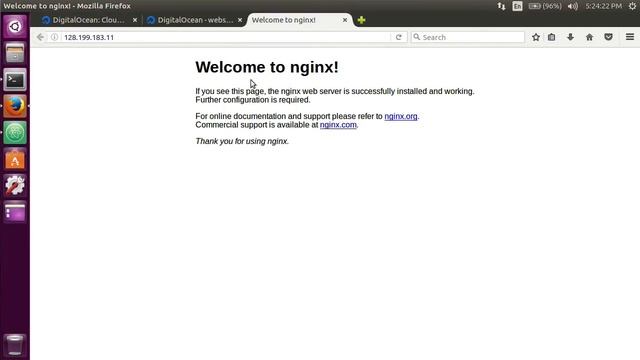Open System Settings wrench-and-gear dock icon

15,186
